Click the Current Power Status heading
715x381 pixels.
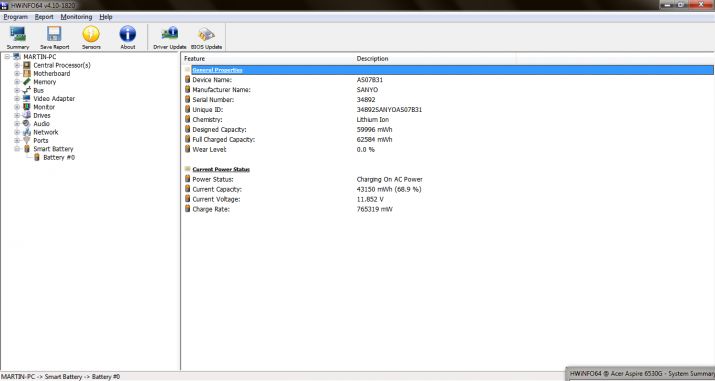221,169
